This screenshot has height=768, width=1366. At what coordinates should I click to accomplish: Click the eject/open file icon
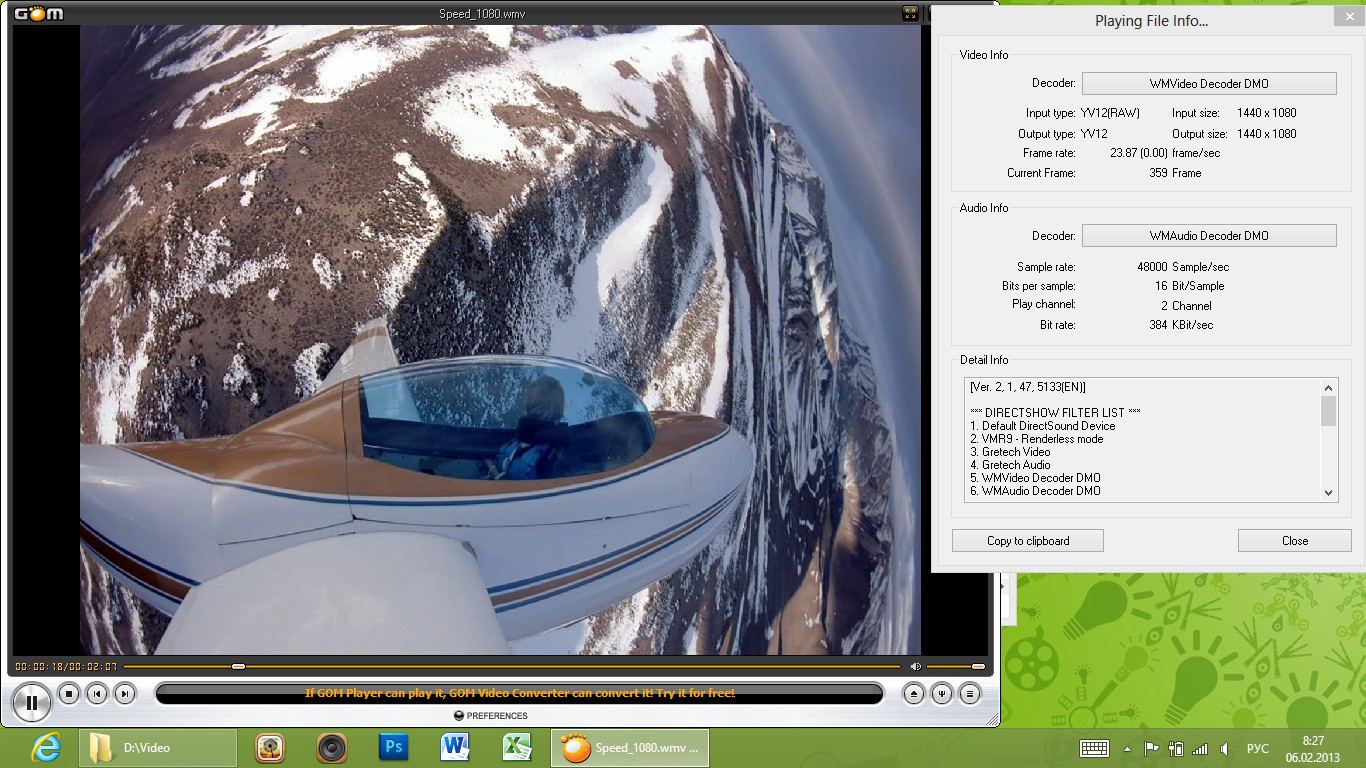(x=913, y=693)
